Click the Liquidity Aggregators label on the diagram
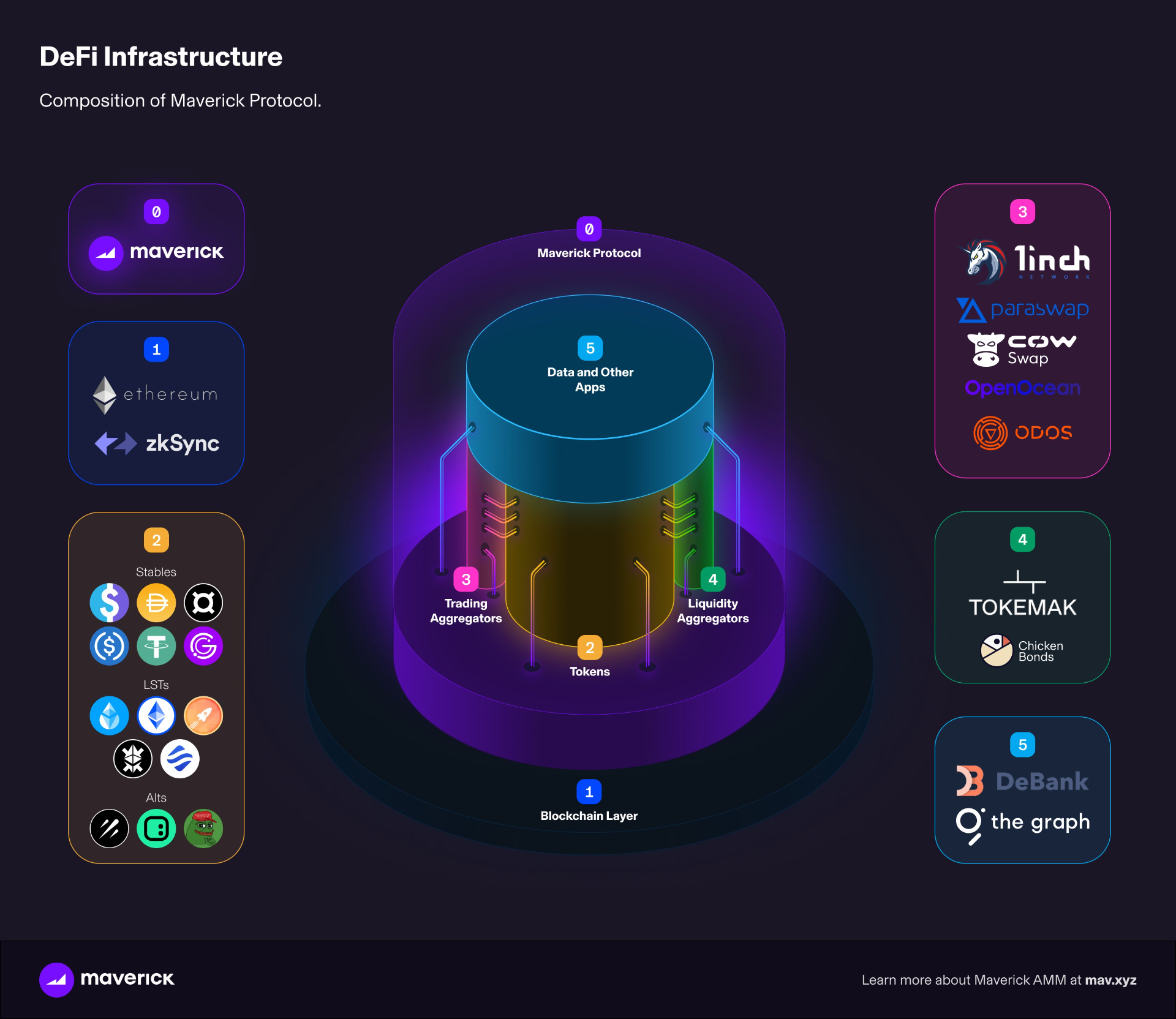1176x1019 pixels. (713, 611)
